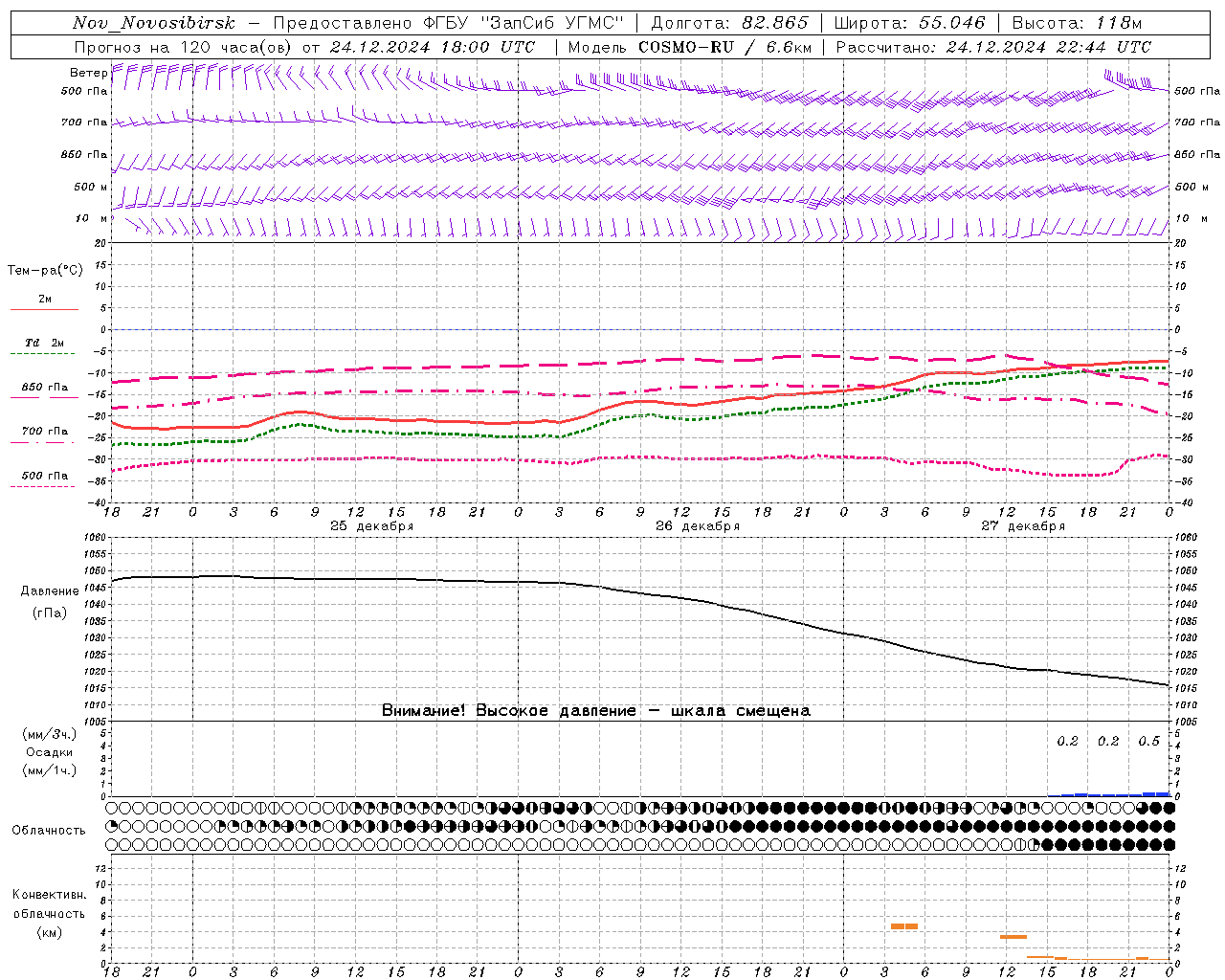Click the 'Давление' pressure label
Image resolution: width=1225 pixels, height=980 pixels.
[50, 591]
